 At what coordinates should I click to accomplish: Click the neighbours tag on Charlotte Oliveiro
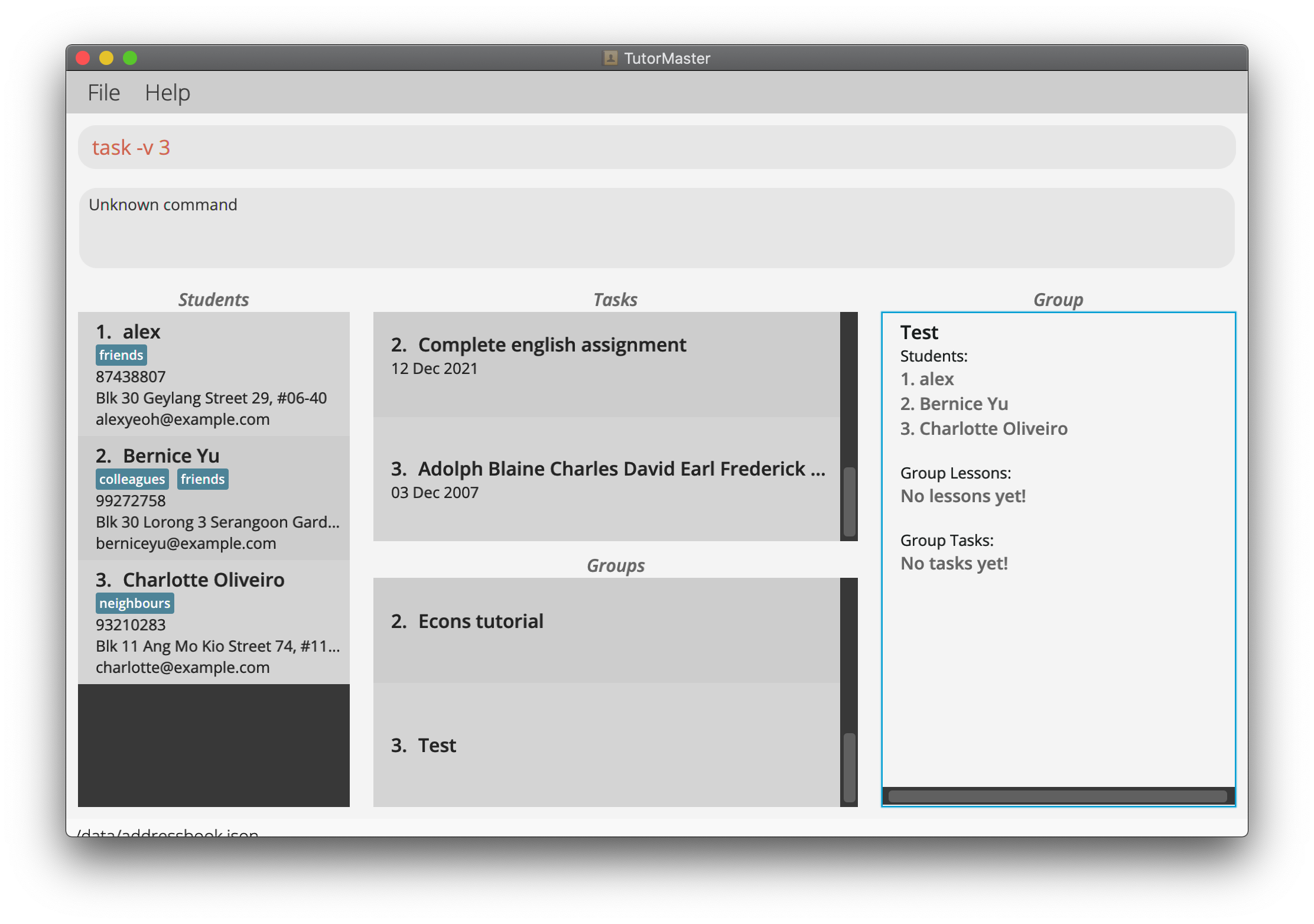(135, 603)
